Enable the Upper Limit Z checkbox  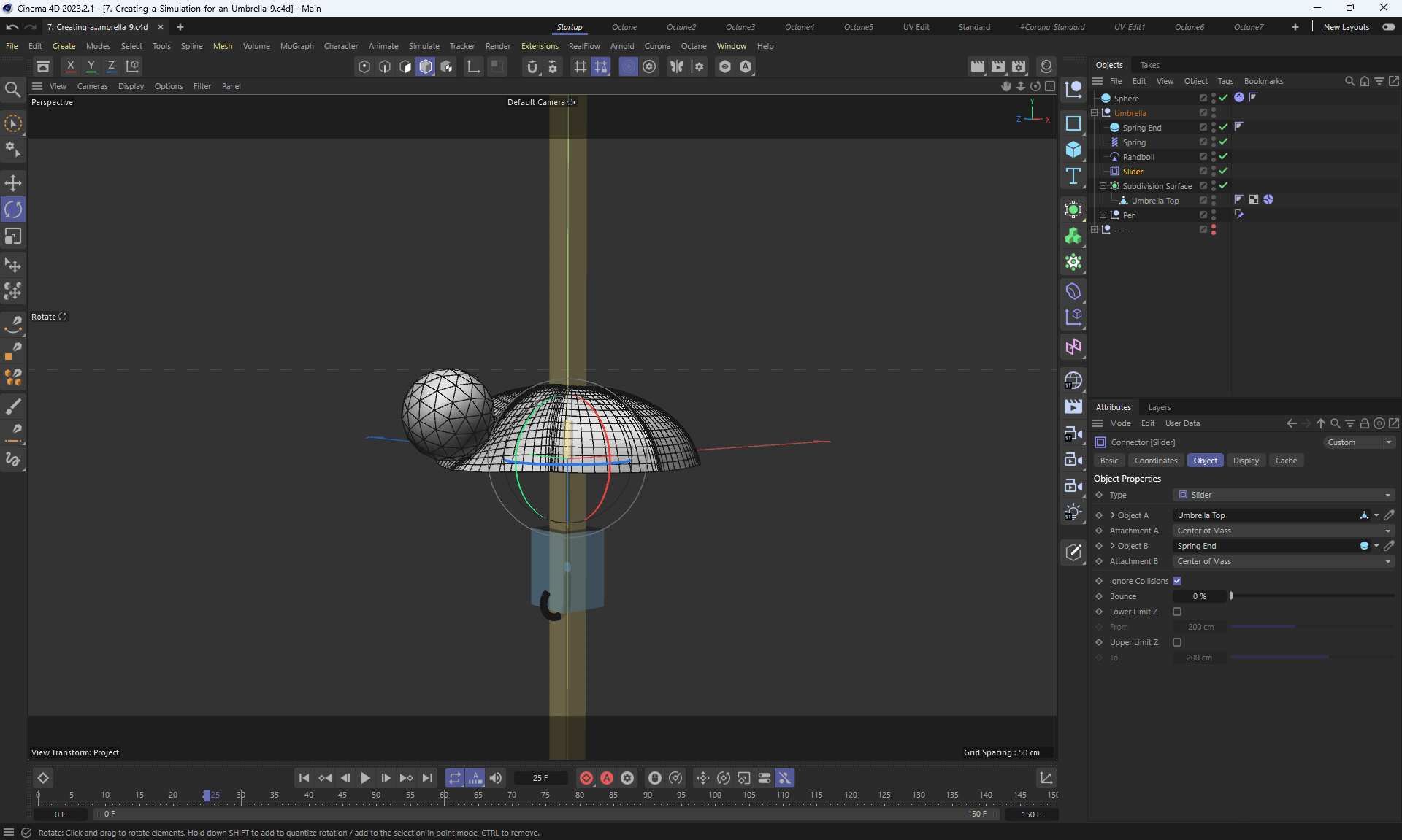click(x=1177, y=642)
